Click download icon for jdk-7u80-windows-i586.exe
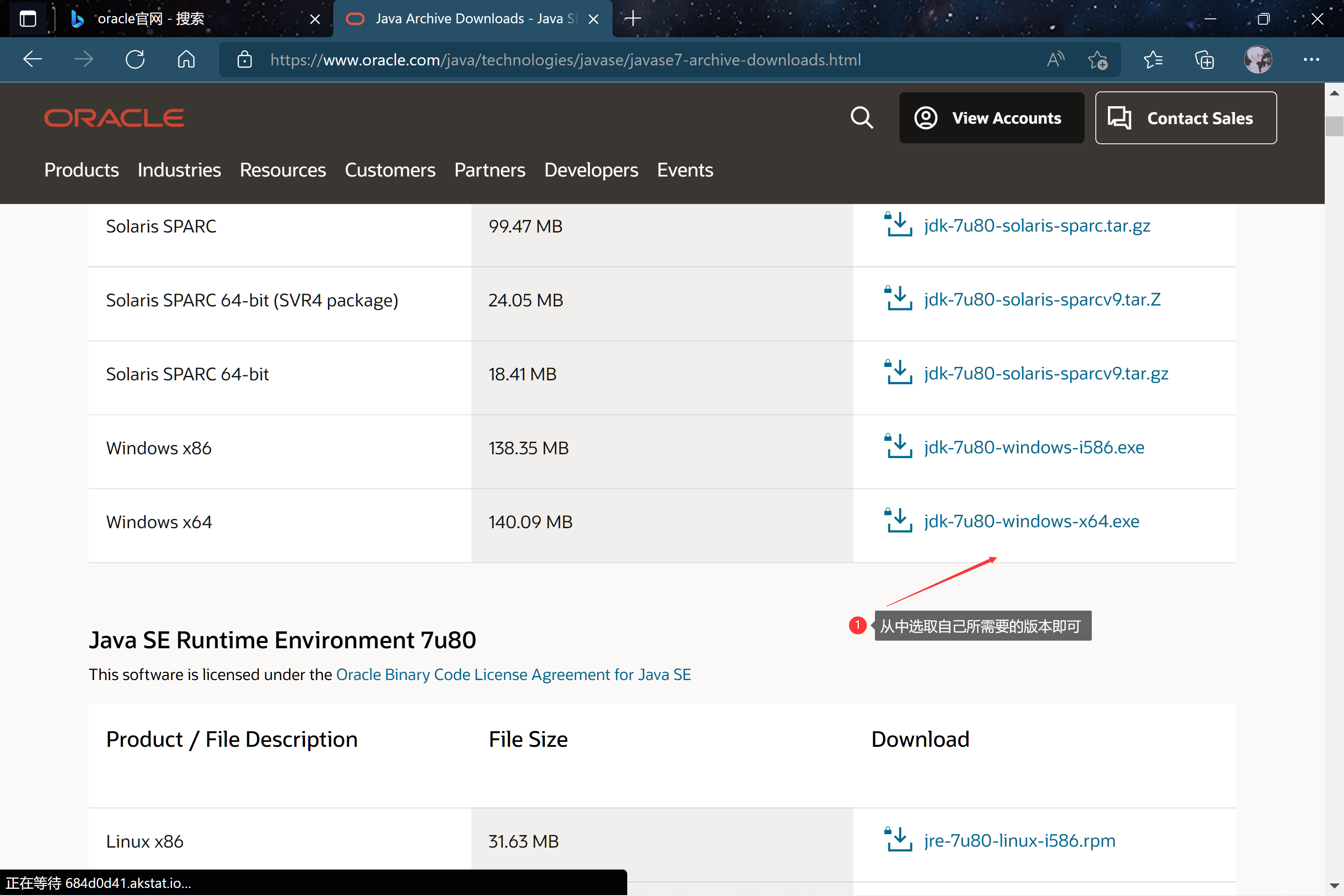Viewport: 1344px width, 896px height. (x=898, y=446)
